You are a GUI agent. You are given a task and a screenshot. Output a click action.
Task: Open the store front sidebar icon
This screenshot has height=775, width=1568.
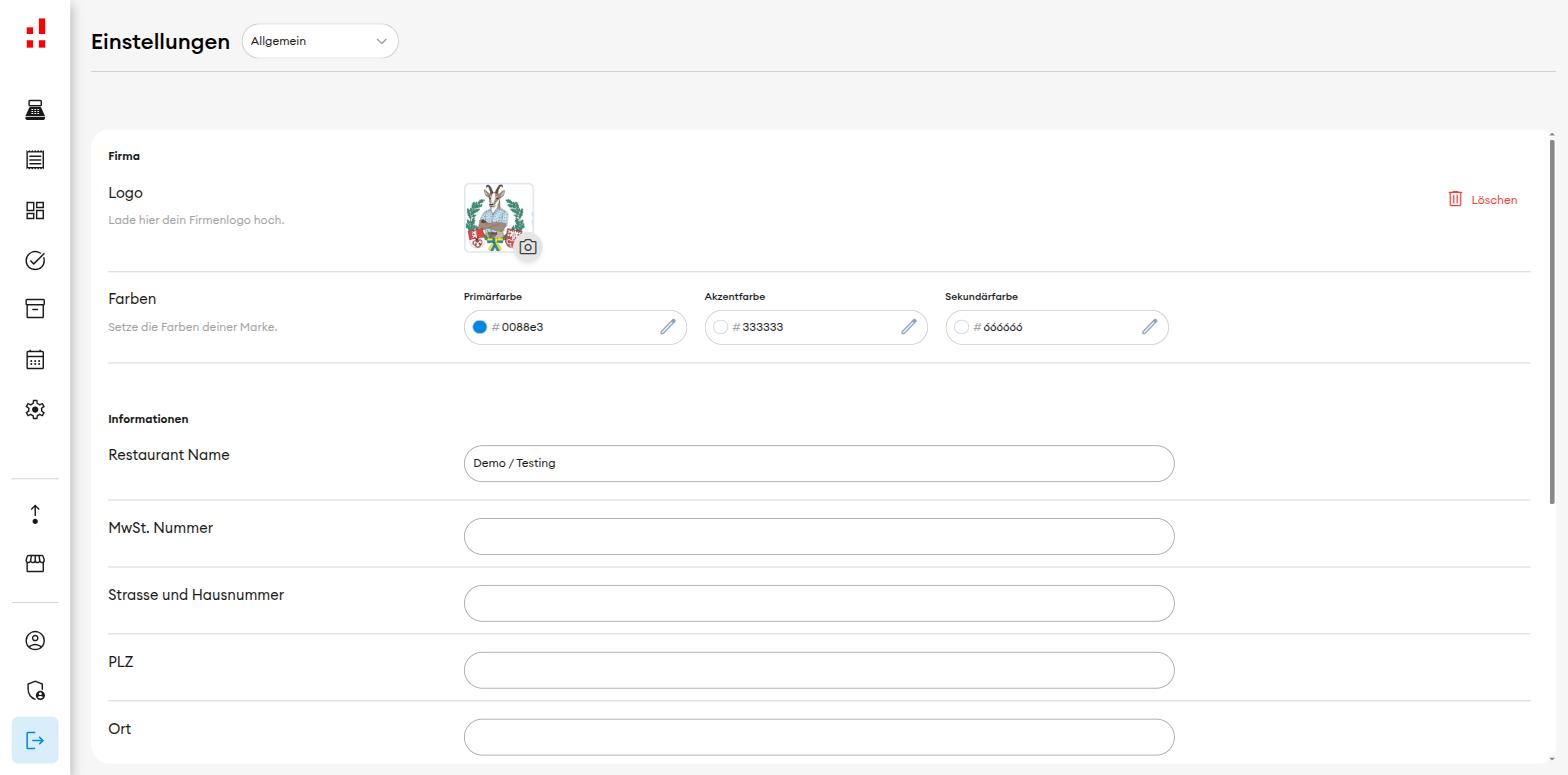click(x=35, y=564)
